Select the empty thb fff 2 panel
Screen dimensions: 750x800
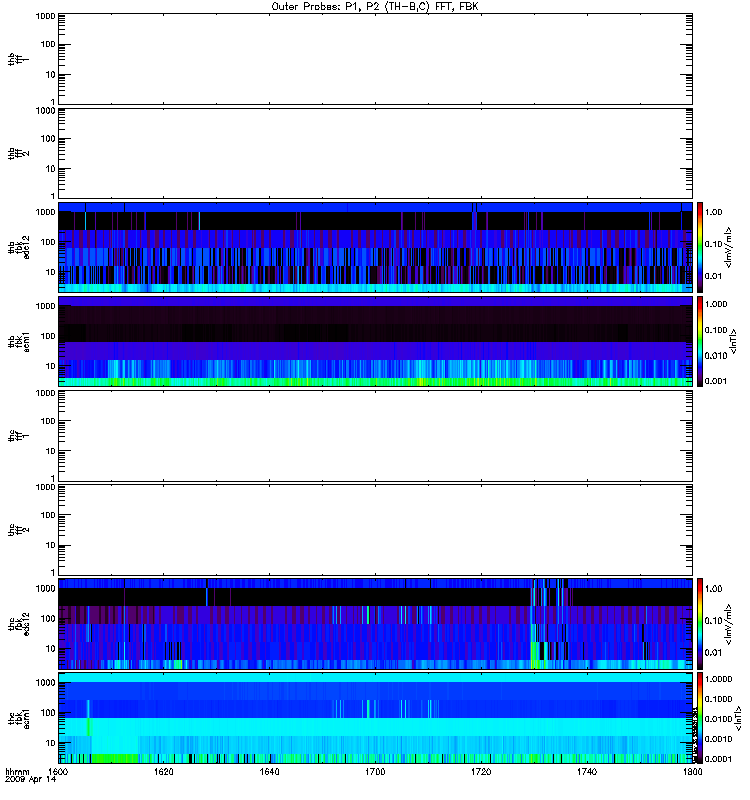coord(375,154)
